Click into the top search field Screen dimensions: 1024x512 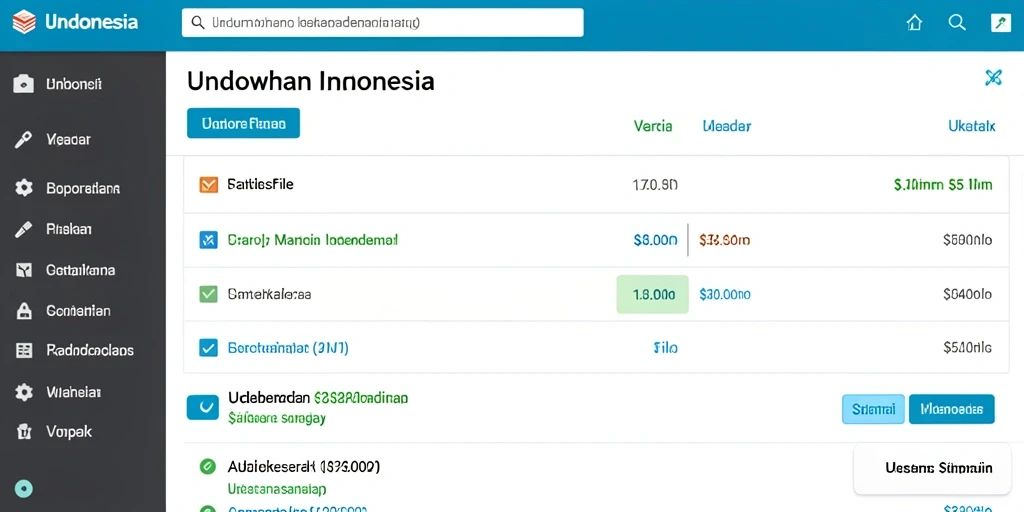[382, 23]
